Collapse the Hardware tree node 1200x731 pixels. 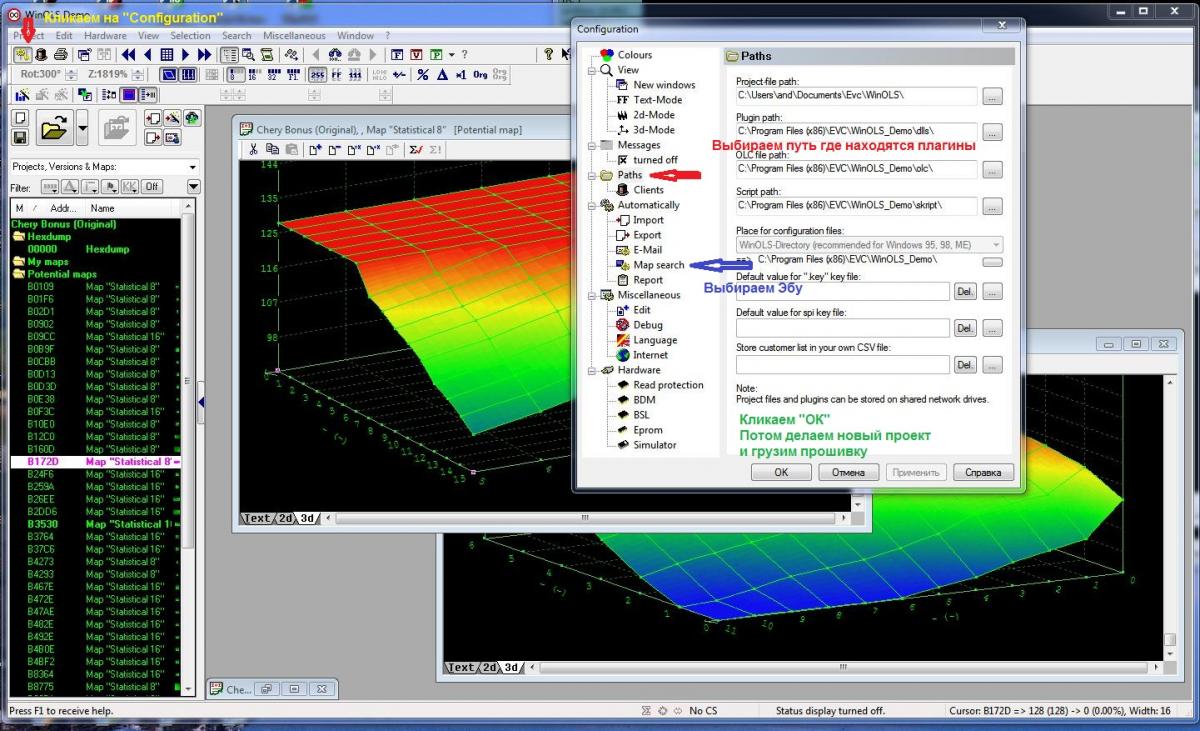[x=593, y=370]
